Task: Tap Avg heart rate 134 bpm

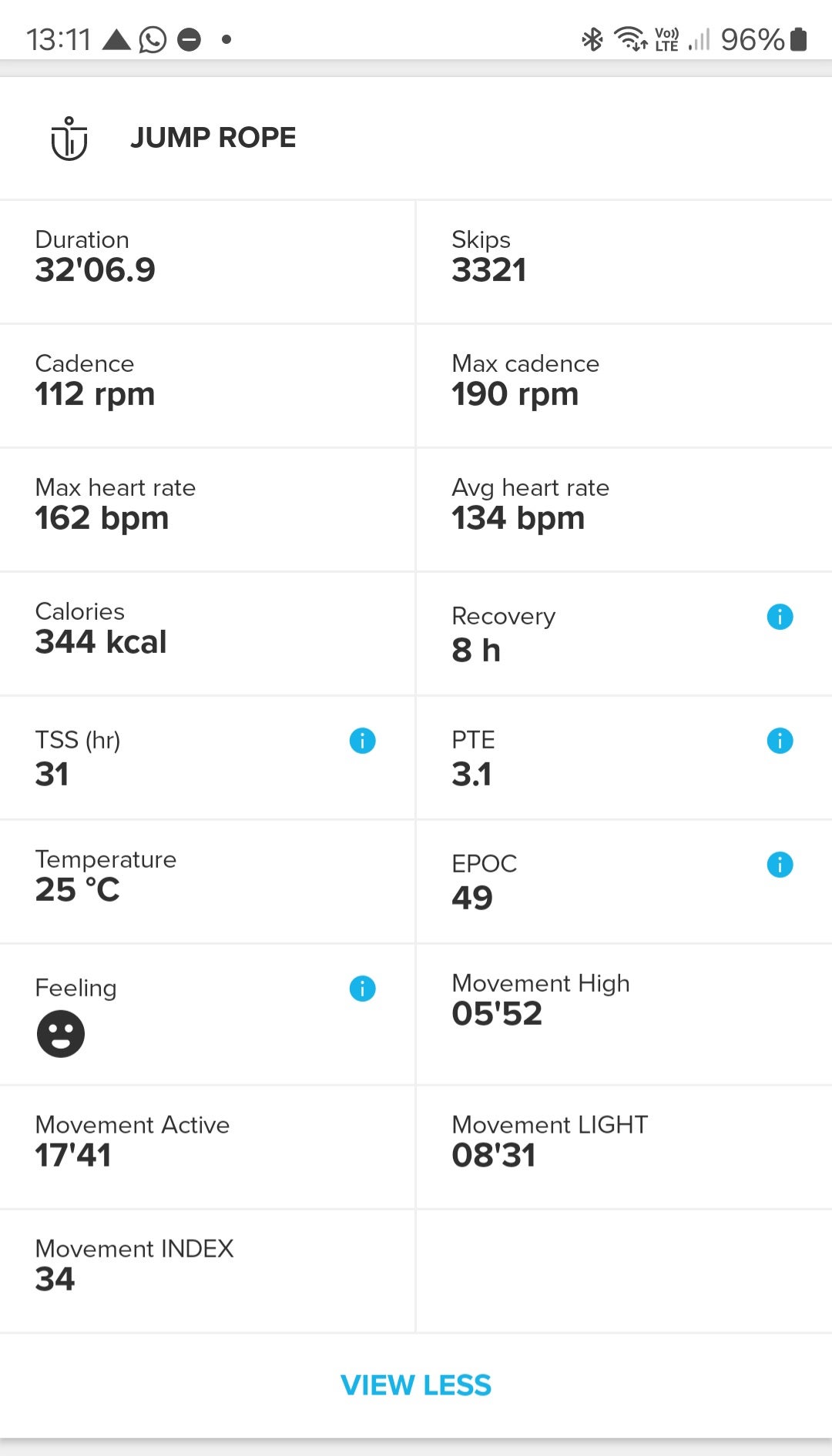Action: point(518,518)
